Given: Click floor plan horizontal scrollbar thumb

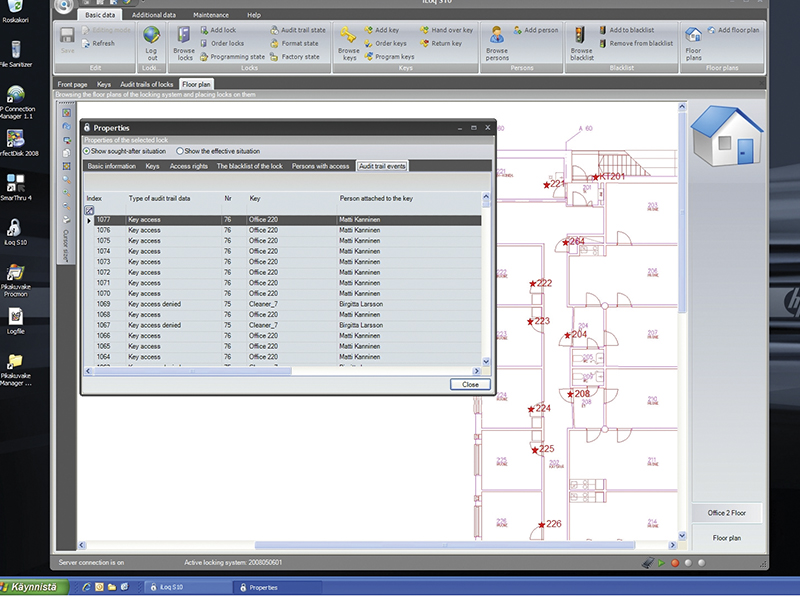Looking at the screenshot, I should 444,545.
